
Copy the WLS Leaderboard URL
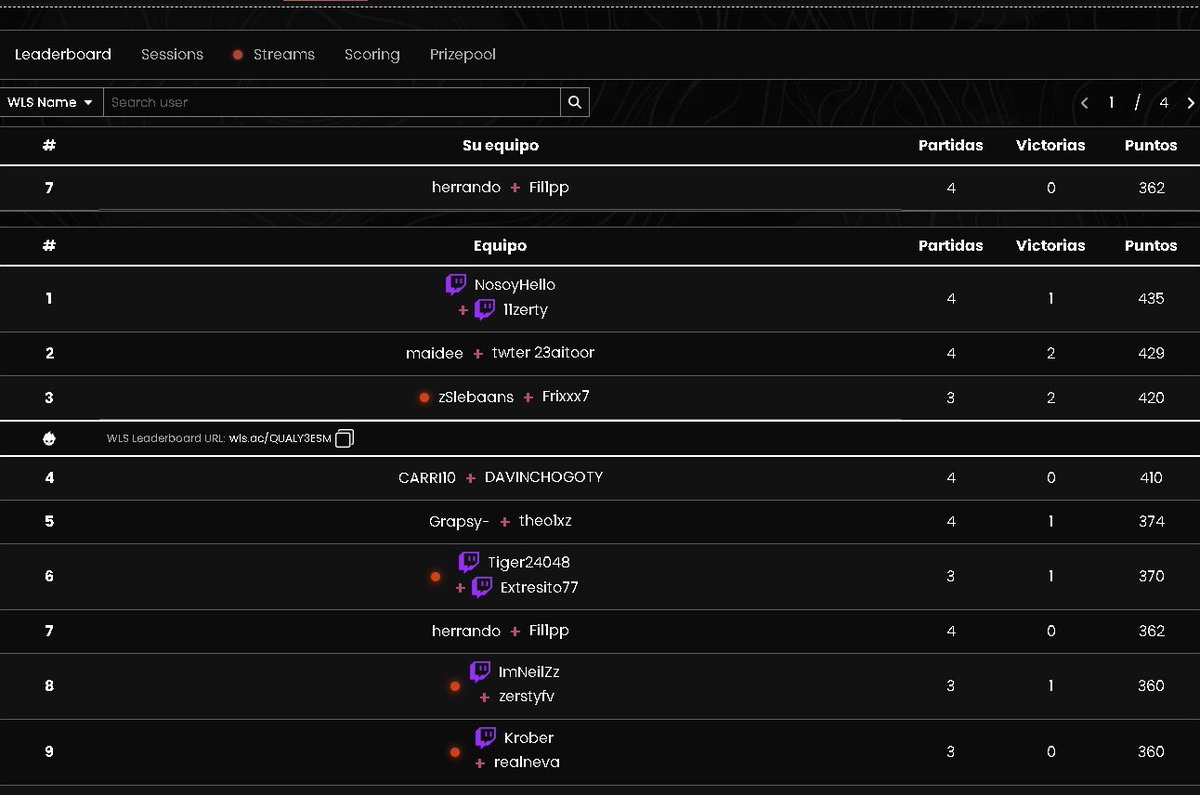pos(344,438)
